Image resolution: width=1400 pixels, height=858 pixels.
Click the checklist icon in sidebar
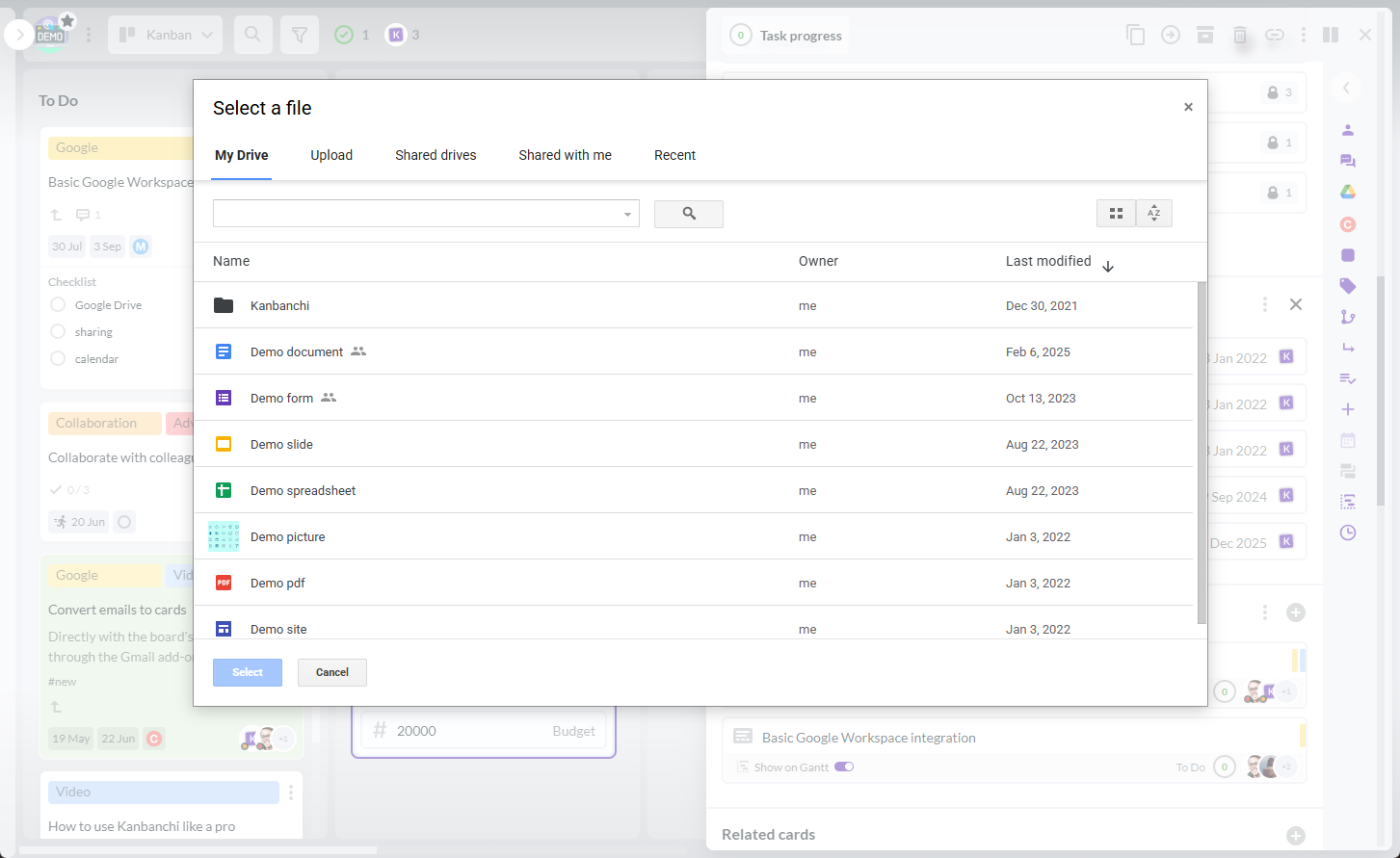click(1348, 378)
